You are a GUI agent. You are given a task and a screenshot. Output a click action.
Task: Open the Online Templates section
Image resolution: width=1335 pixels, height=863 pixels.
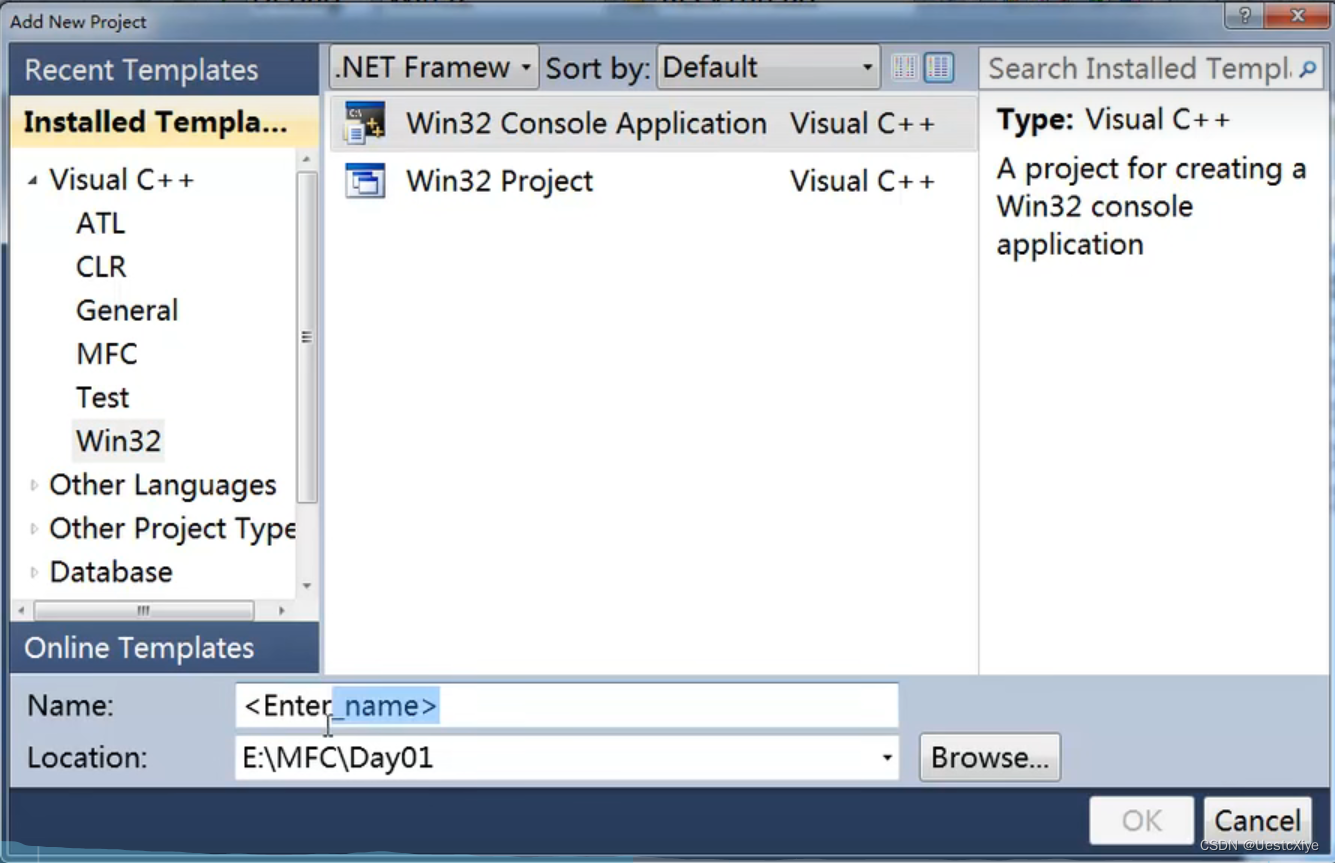[x=164, y=648]
